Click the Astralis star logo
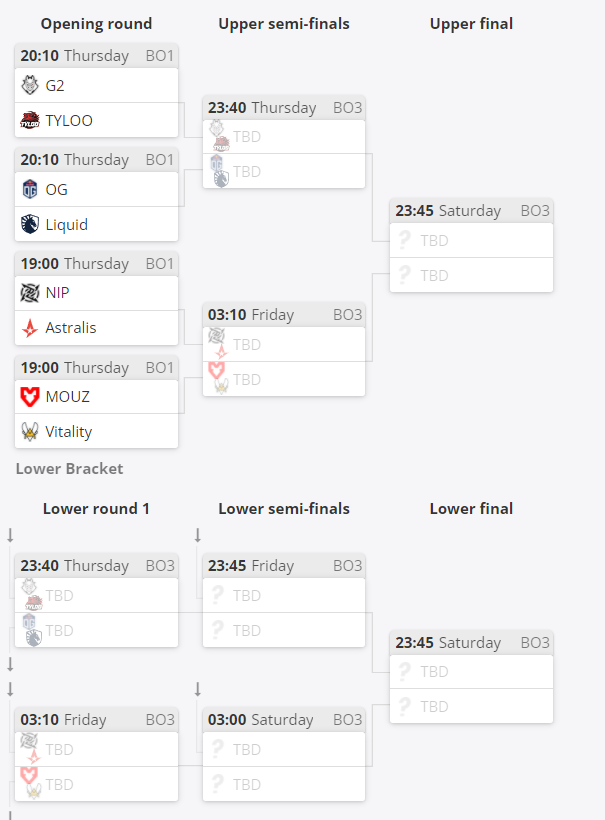 [x=30, y=328]
